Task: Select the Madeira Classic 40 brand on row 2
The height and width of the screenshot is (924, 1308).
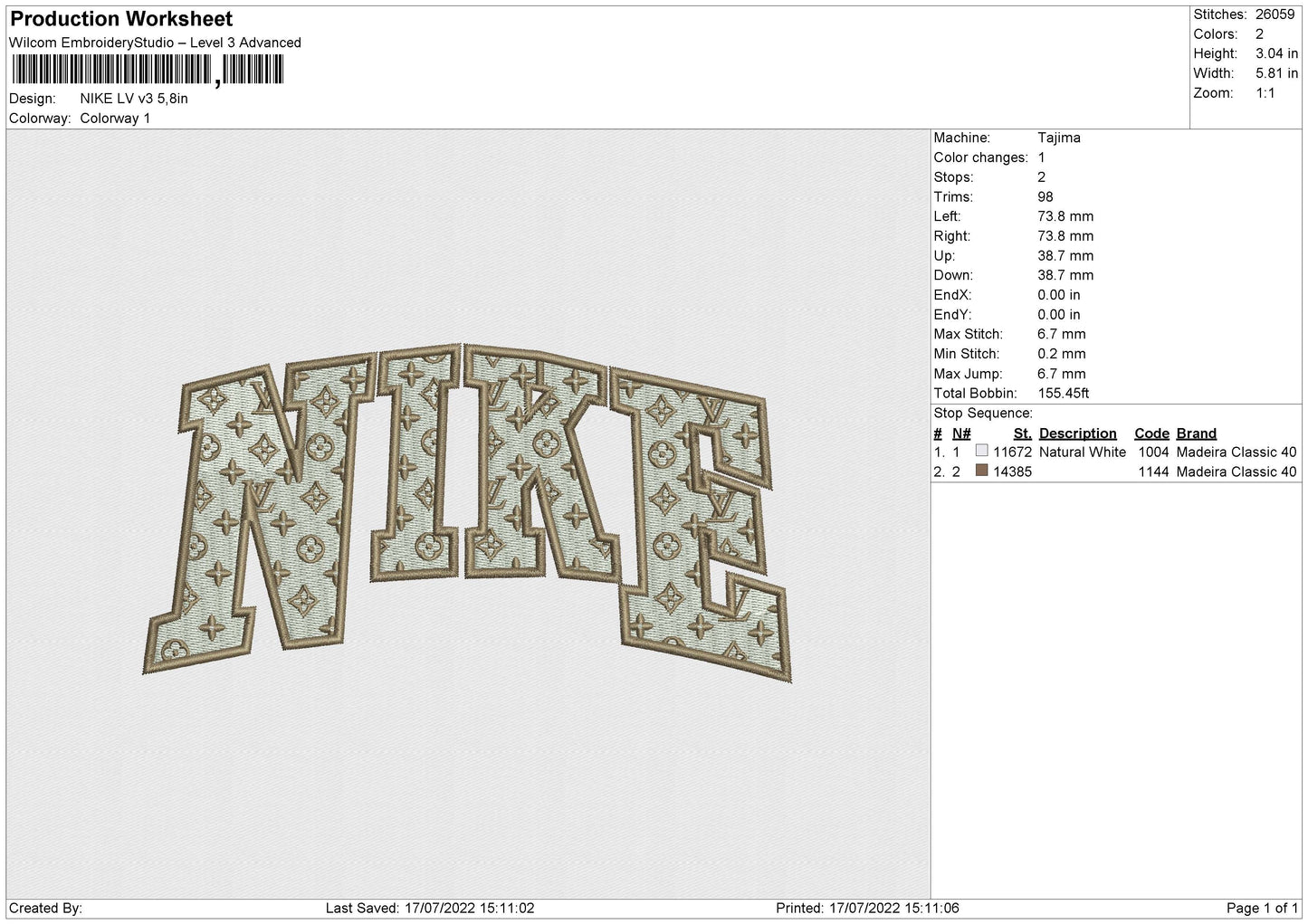Action: (x=1236, y=472)
